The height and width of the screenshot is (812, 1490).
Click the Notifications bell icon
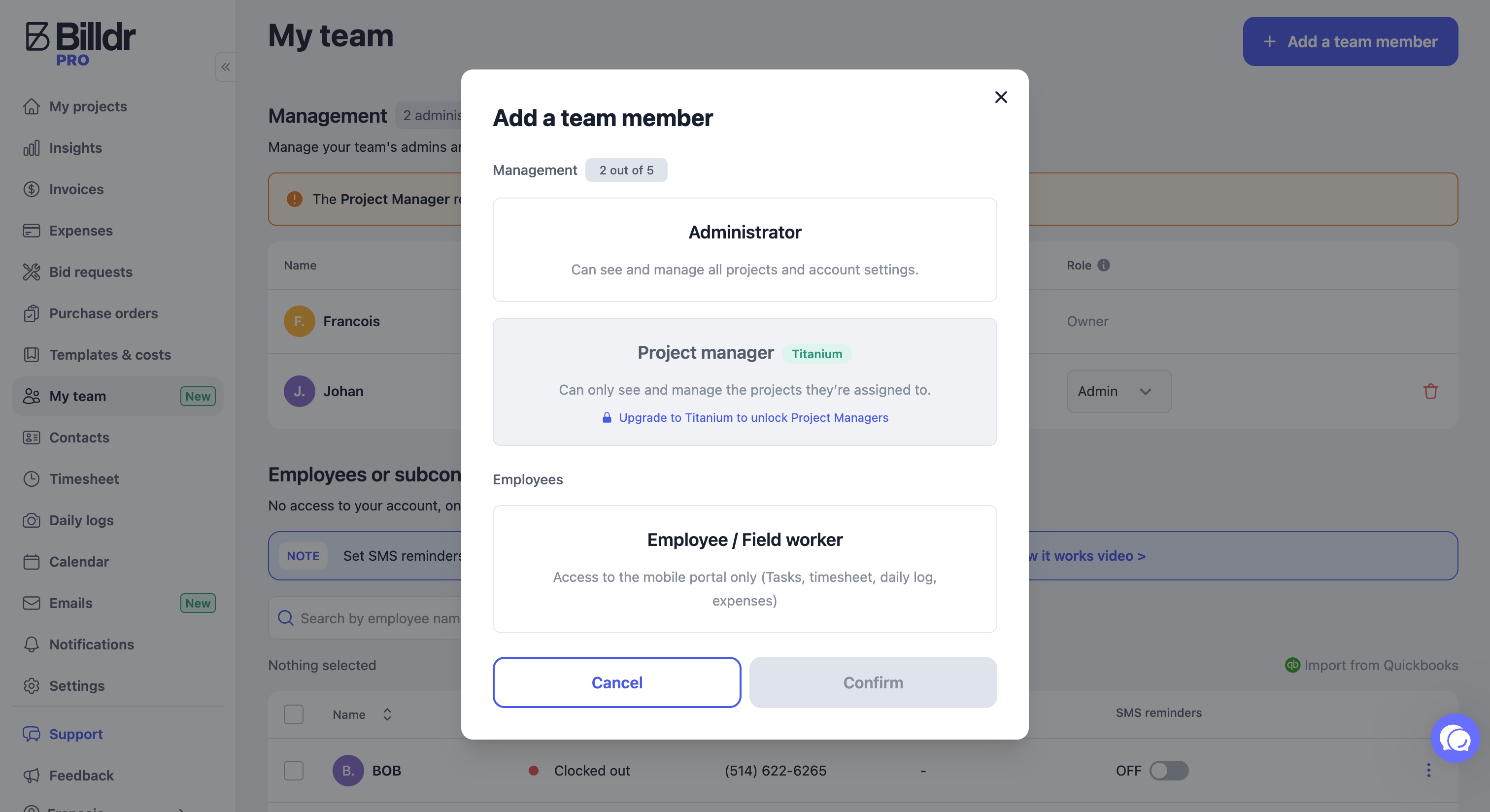(31, 644)
